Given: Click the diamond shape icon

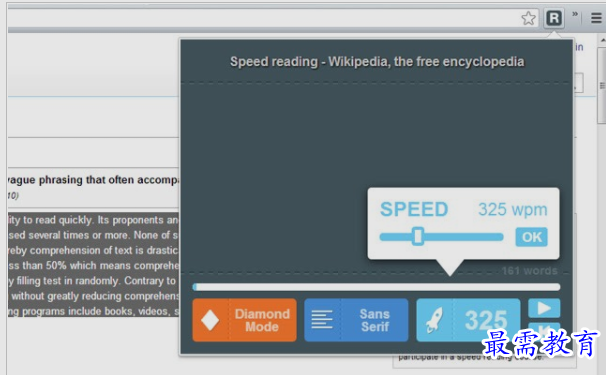Looking at the screenshot, I should [210, 320].
